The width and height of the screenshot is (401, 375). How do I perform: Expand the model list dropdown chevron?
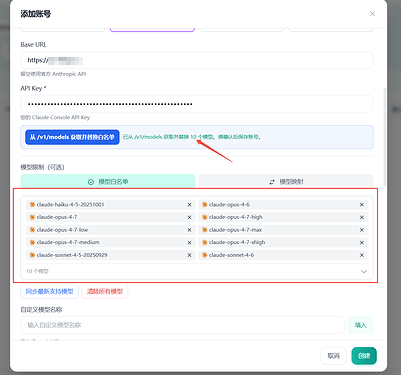click(x=364, y=271)
